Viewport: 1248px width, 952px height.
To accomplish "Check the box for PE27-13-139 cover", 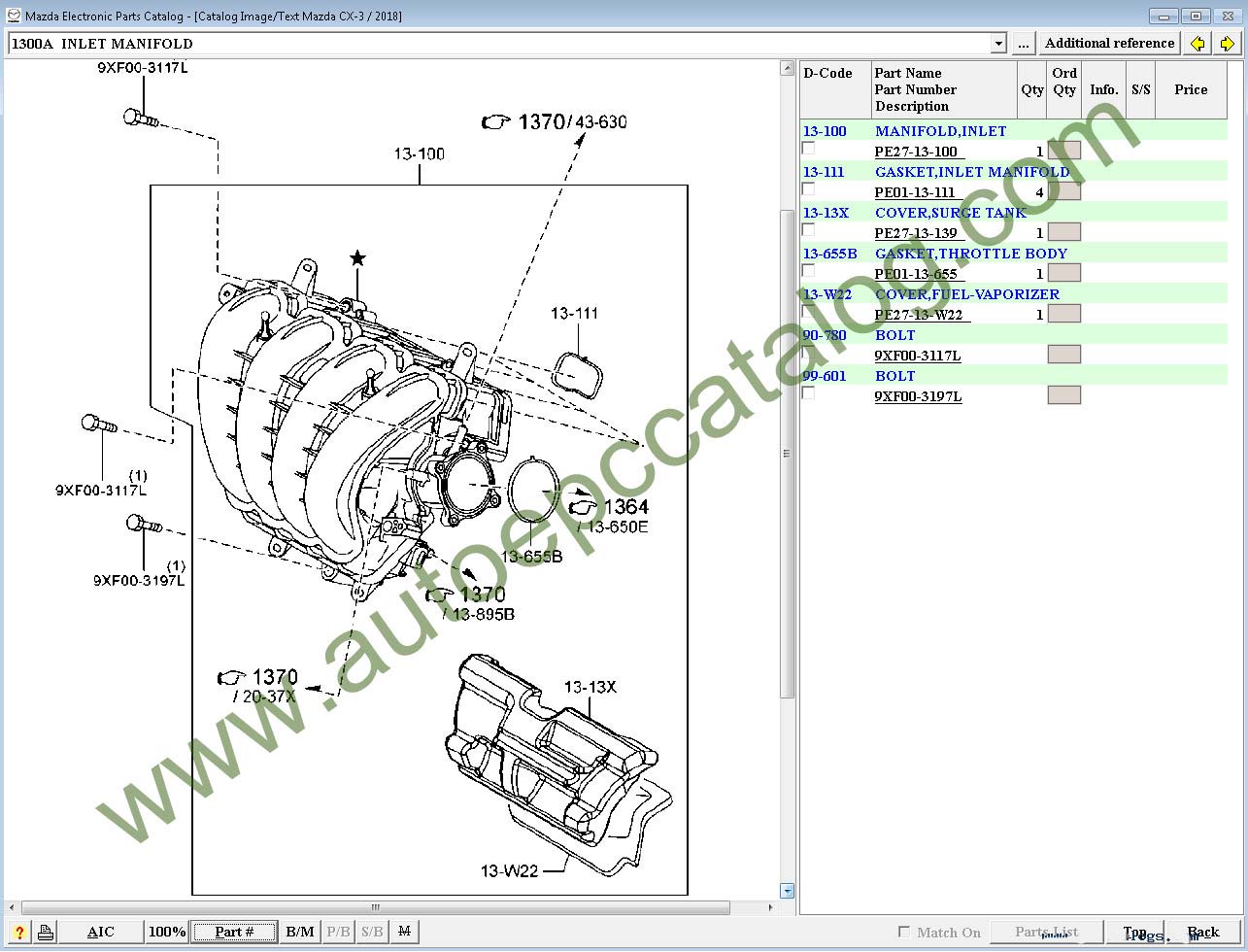I will tap(808, 230).
